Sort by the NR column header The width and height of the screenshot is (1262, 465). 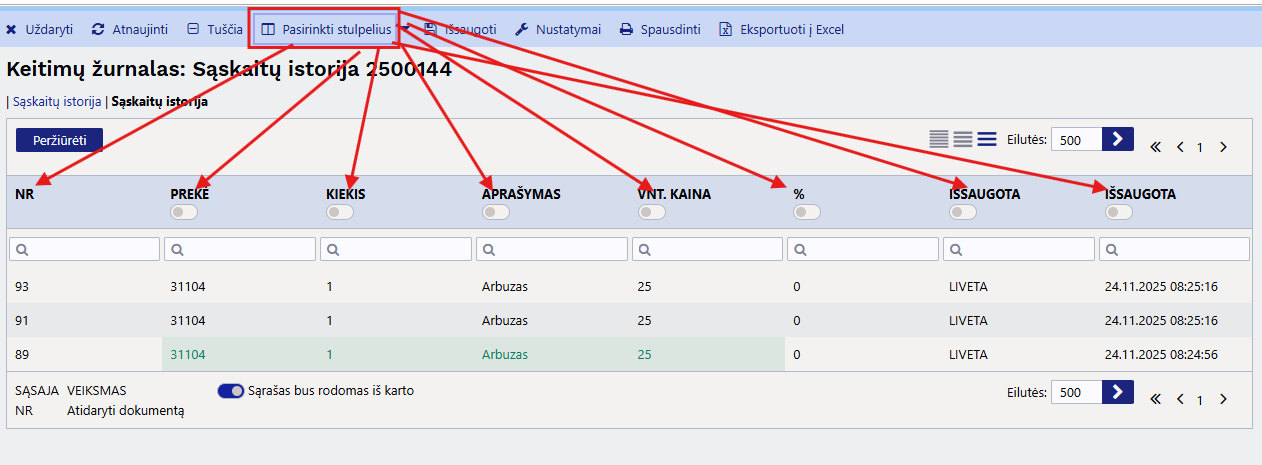pyautogui.click(x=25, y=194)
